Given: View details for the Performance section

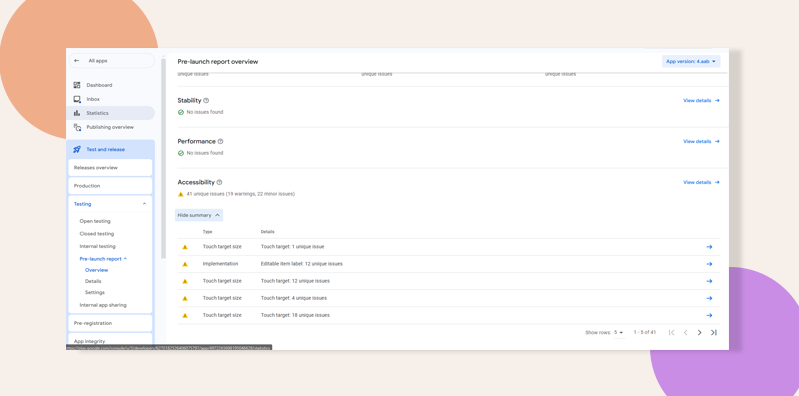Looking at the screenshot, I should pyautogui.click(x=701, y=142).
